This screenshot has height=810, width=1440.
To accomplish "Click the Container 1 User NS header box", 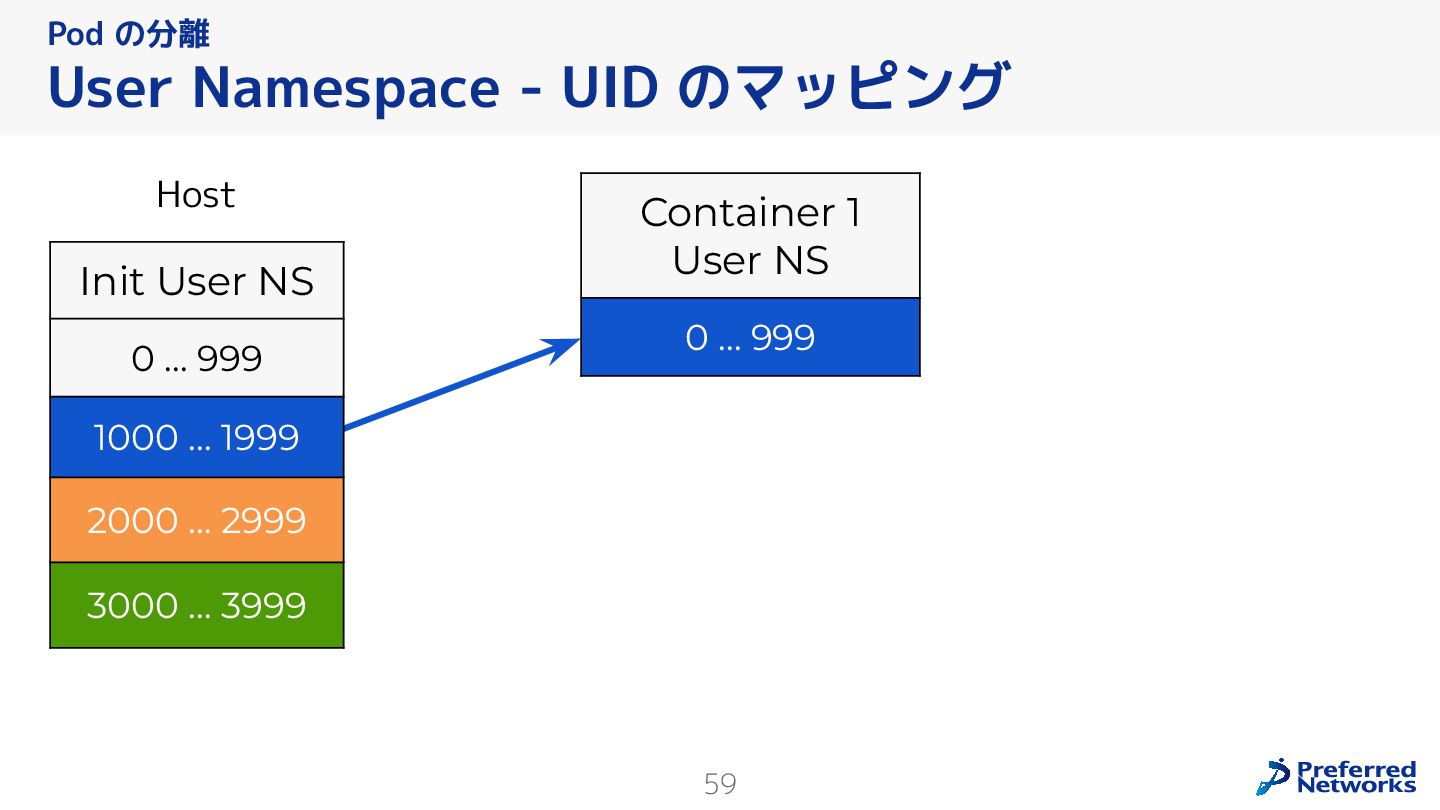I will tap(750, 236).
